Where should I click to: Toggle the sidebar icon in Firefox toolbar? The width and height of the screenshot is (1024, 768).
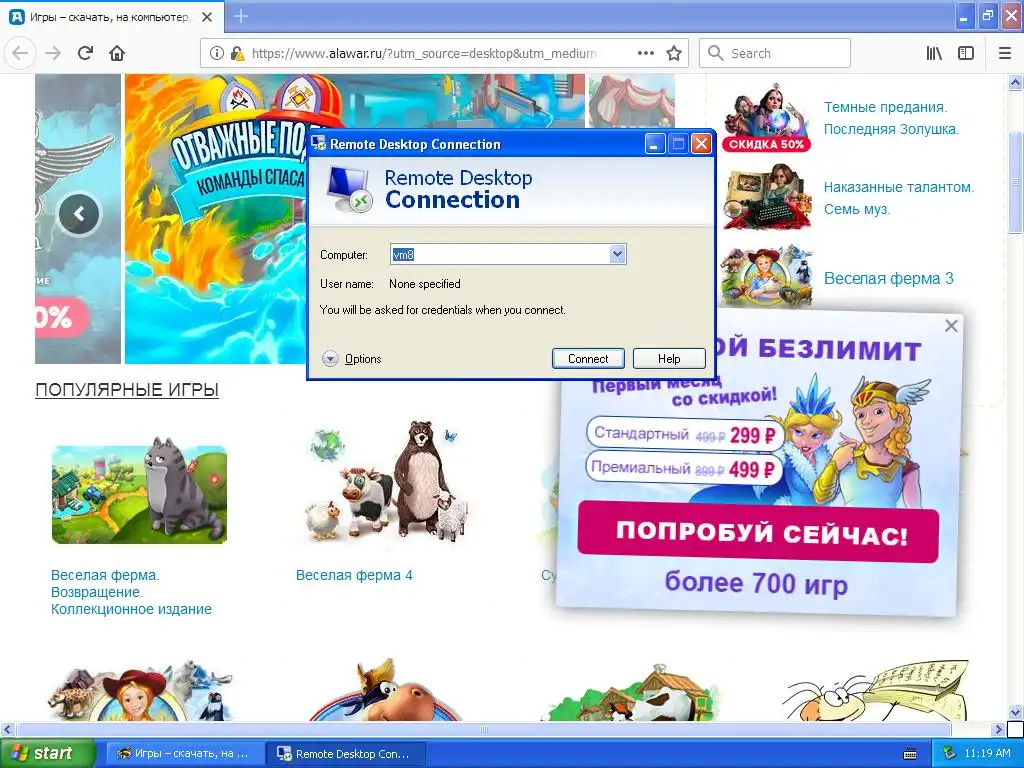(x=966, y=53)
